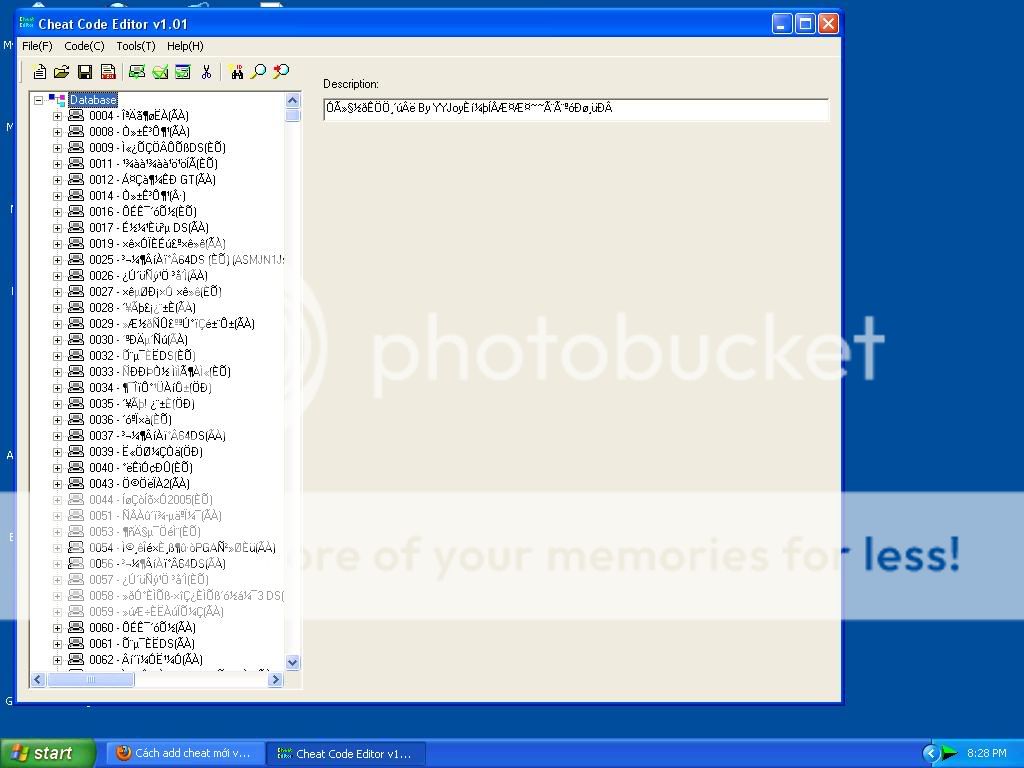Create a new file with the toolbar icon
Viewport: 1024px width, 768px height.
pos(39,72)
